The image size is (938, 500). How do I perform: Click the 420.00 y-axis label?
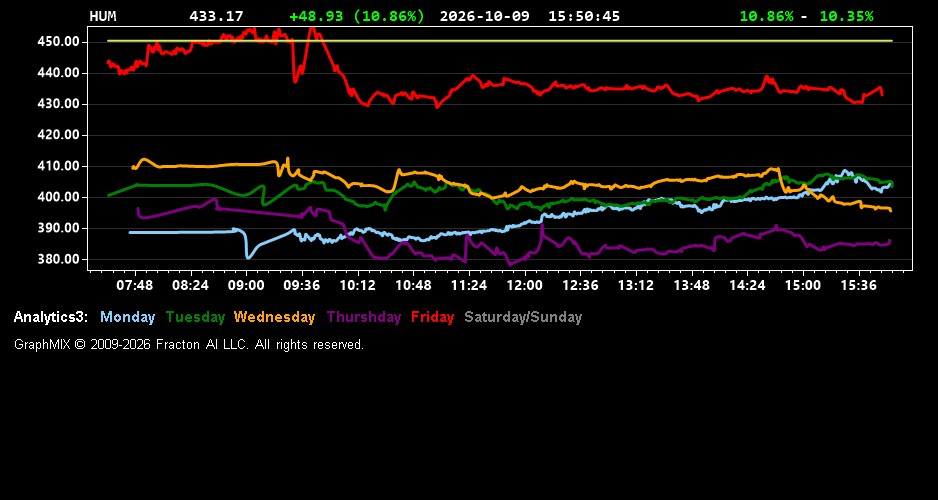tap(59, 135)
